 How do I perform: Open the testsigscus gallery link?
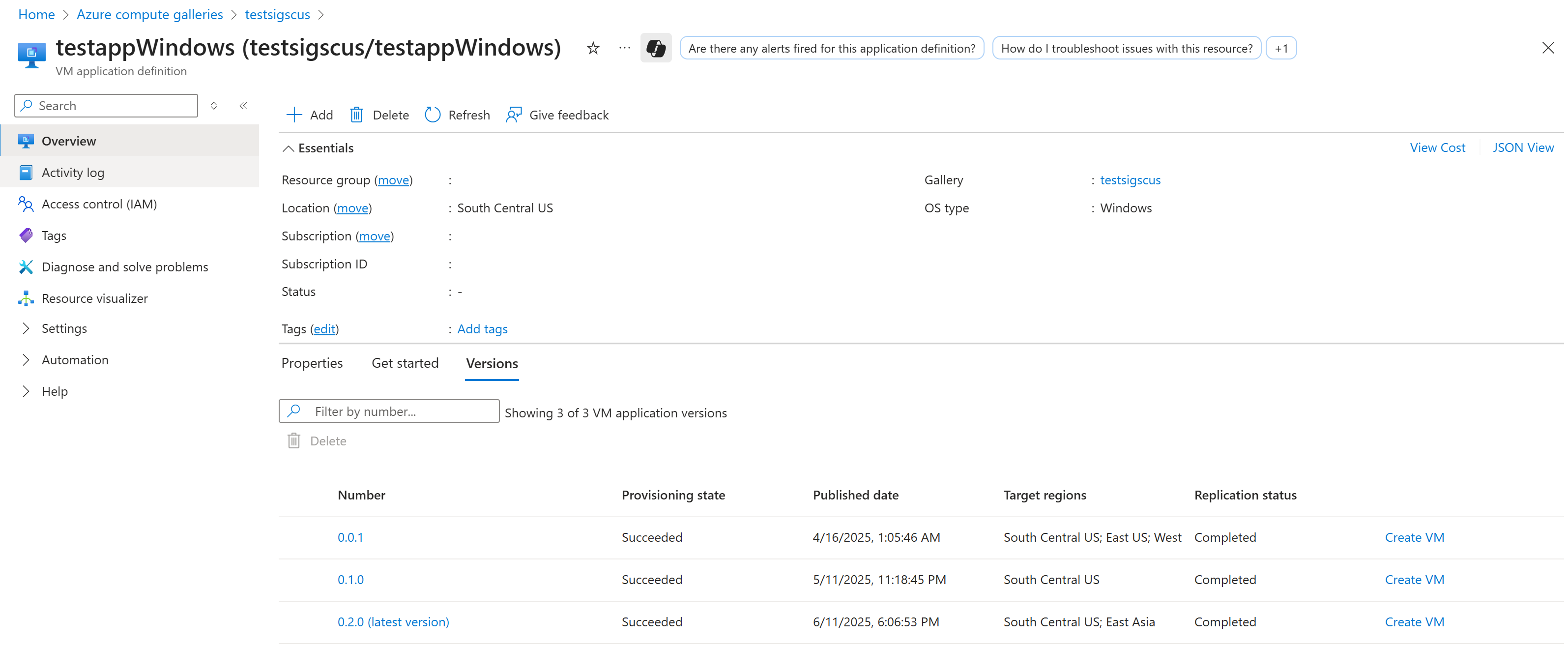(1130, 179)
